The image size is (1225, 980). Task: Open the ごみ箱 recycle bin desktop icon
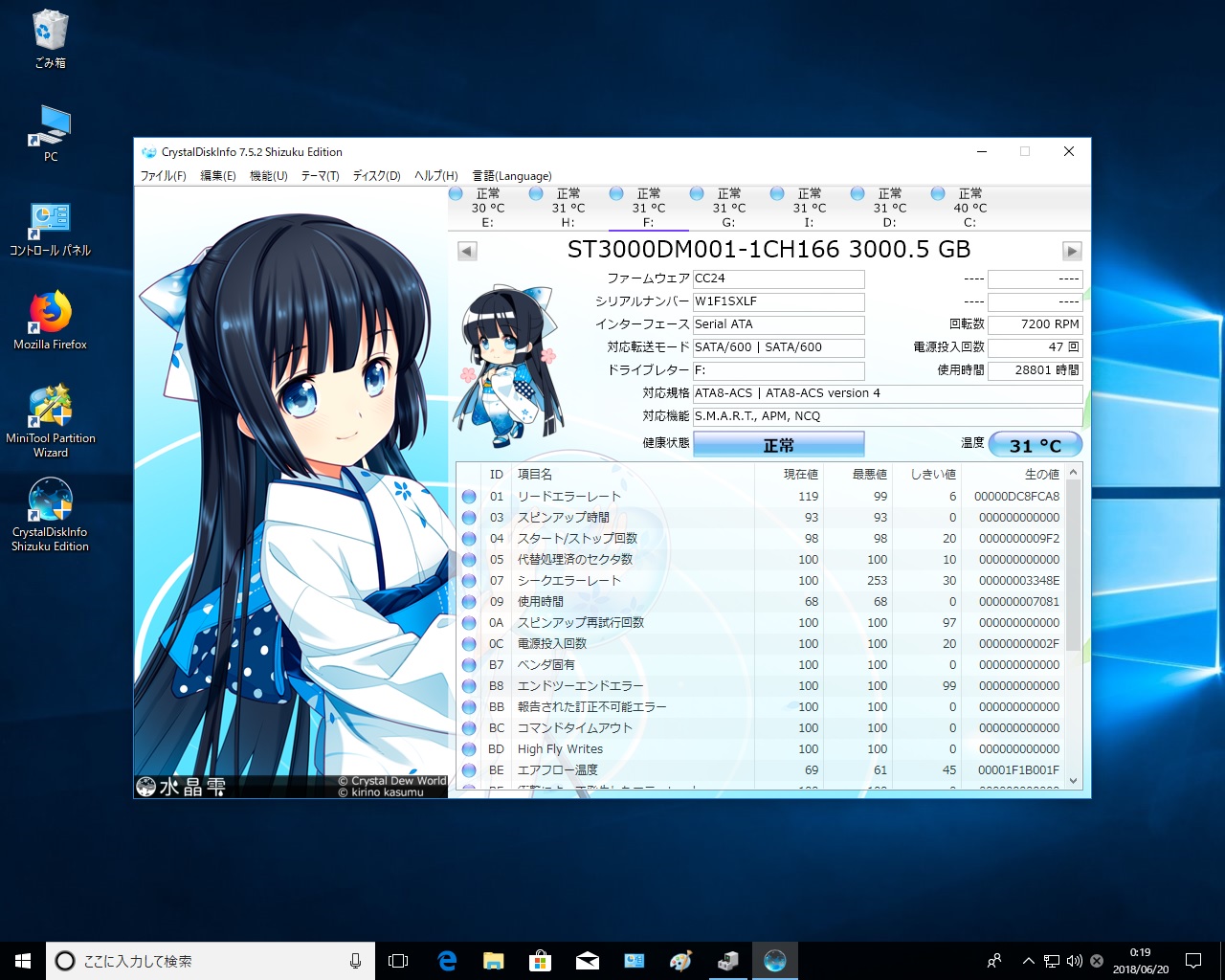[50, 38]
